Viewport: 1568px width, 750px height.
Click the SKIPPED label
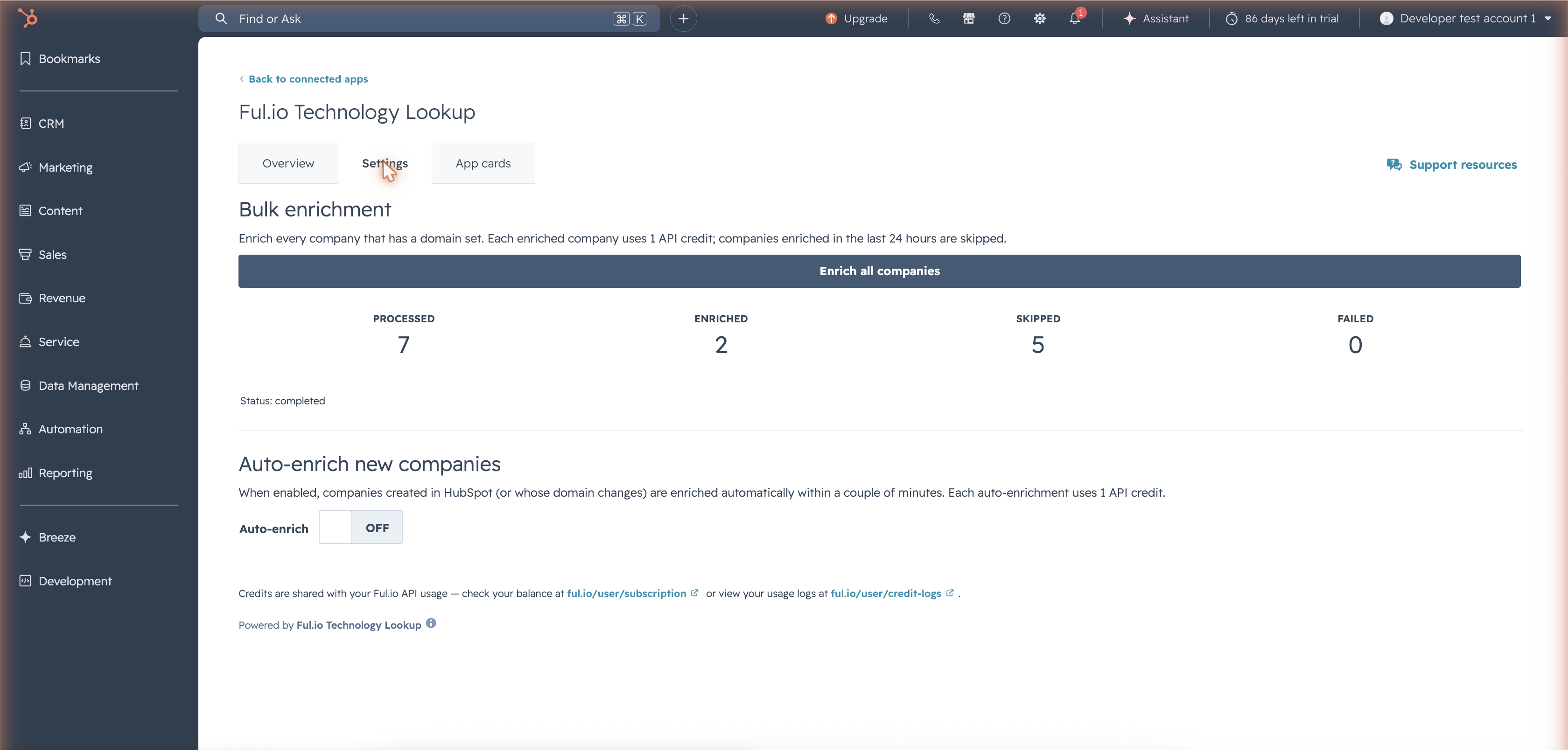pos(1038,319)
